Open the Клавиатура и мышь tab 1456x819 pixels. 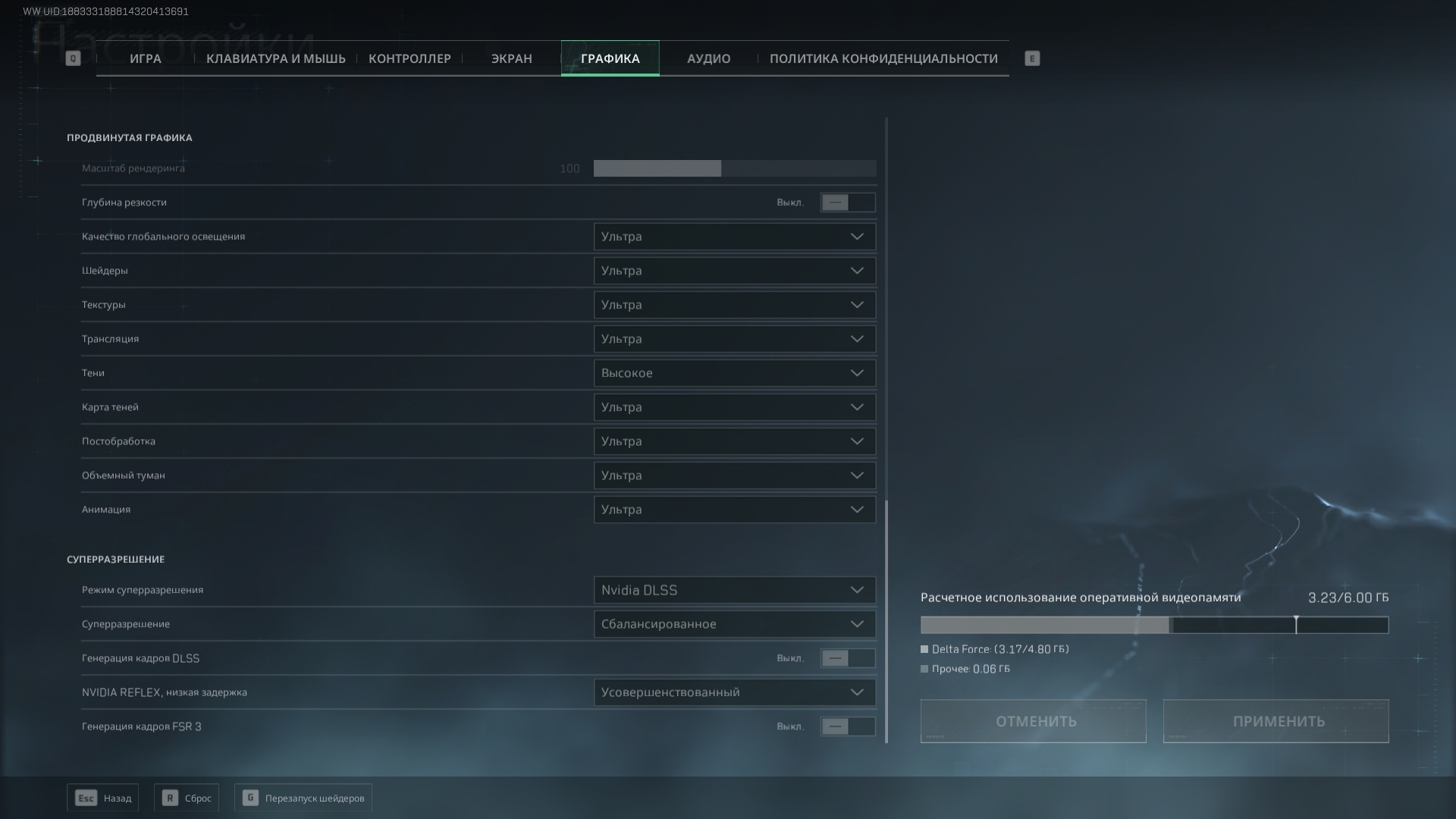(x=275, y=58)
